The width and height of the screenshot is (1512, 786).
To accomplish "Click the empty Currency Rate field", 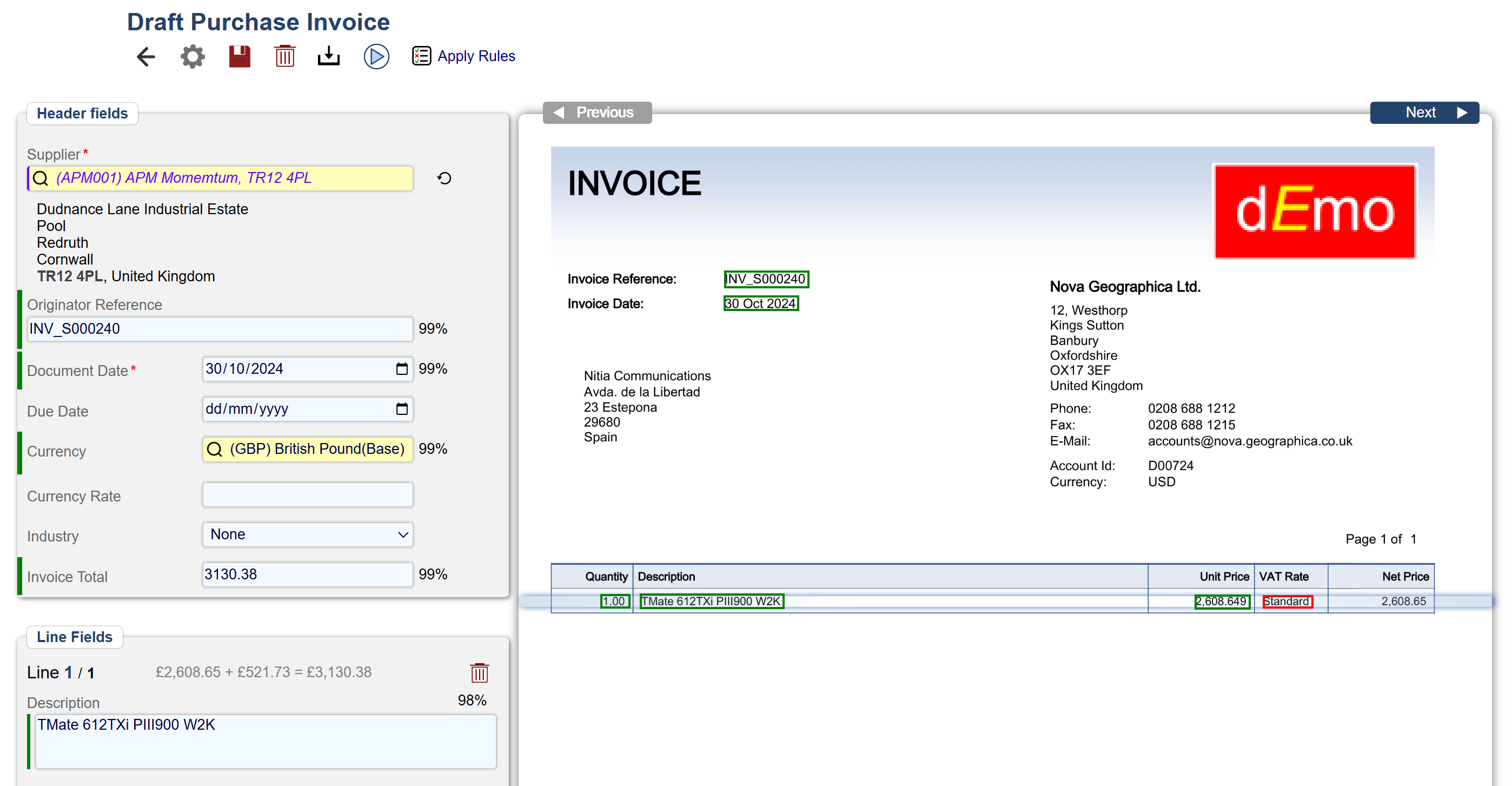I will (308, 495).
